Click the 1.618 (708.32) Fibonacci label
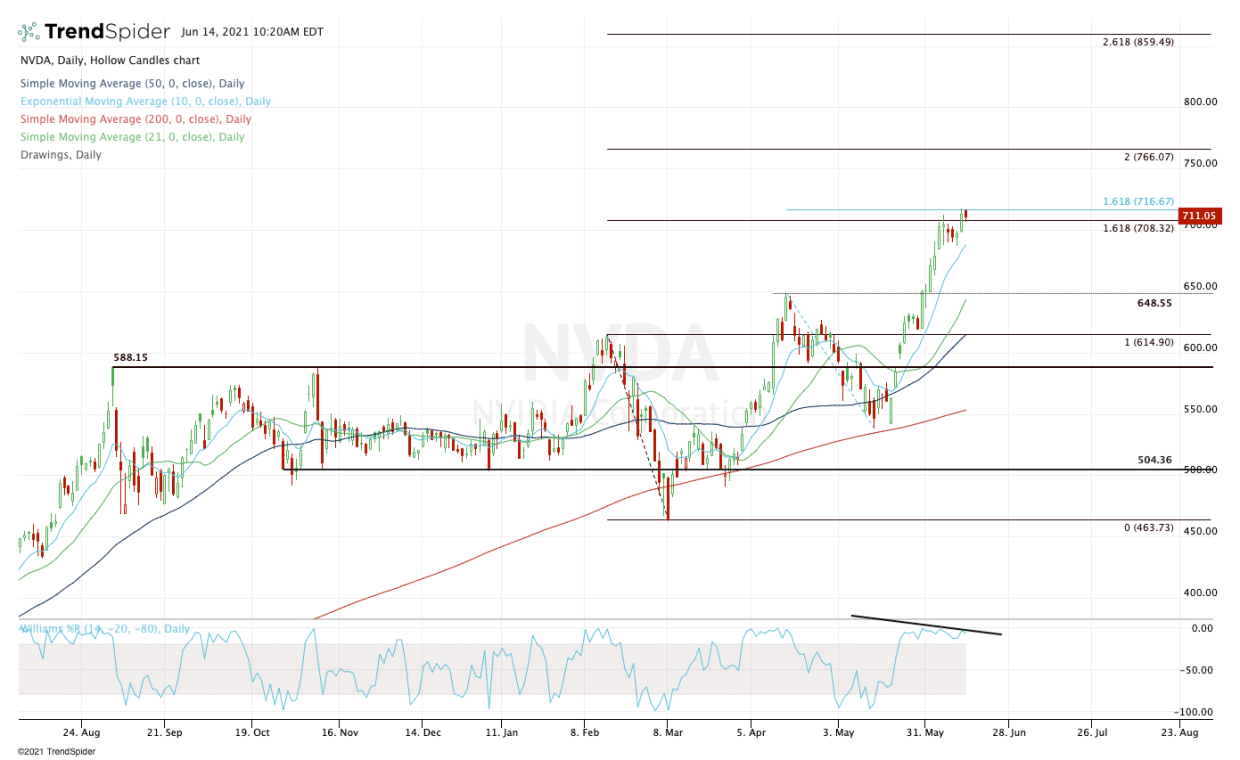The width and height of the screenshot is (1240, 760). click(1138, 228)
